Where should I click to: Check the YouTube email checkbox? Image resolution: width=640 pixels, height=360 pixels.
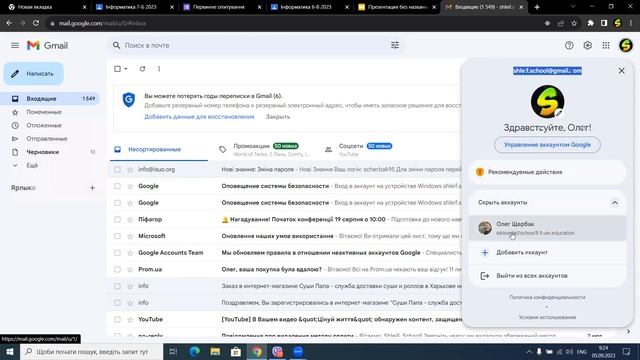[118, 320]
